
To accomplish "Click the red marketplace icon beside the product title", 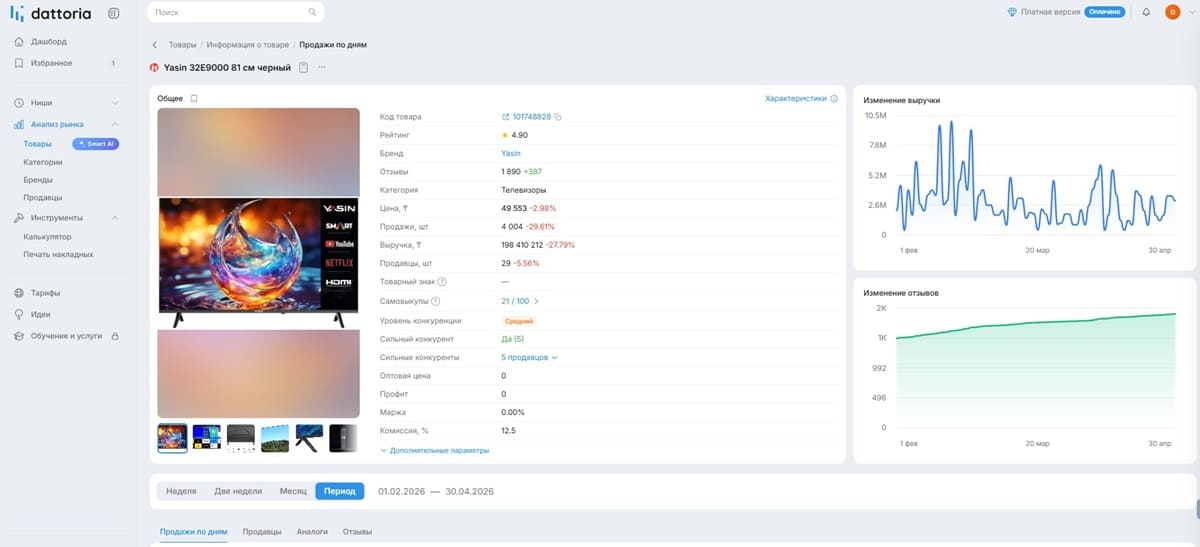I will pos(154,68).
